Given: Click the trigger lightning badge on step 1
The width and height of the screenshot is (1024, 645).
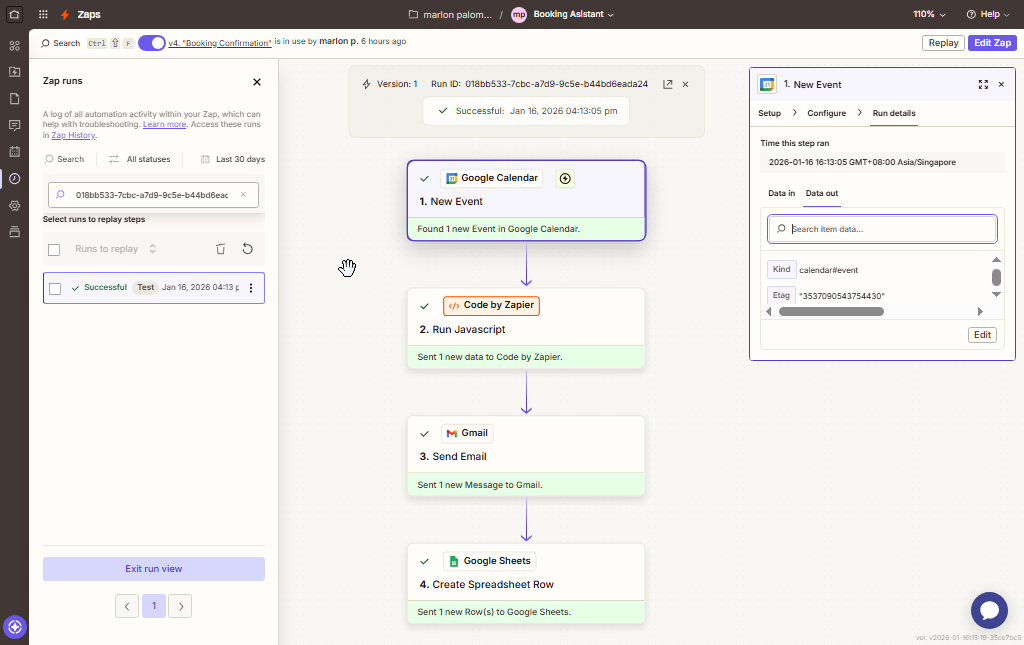Looking at the screenshot, I should point(565,178).
